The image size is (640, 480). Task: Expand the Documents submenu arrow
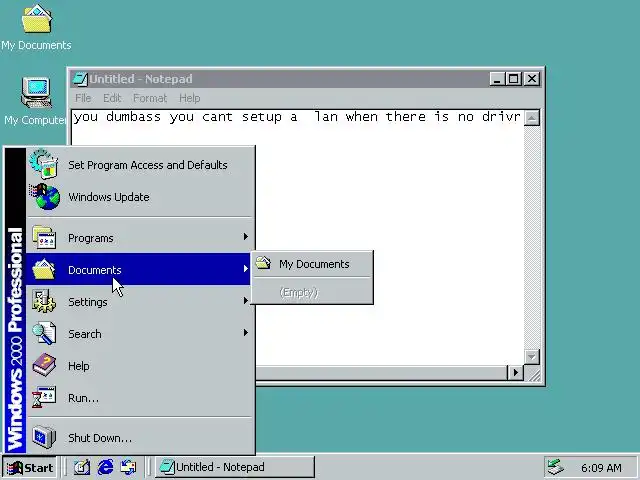click(x=245, y=269)
